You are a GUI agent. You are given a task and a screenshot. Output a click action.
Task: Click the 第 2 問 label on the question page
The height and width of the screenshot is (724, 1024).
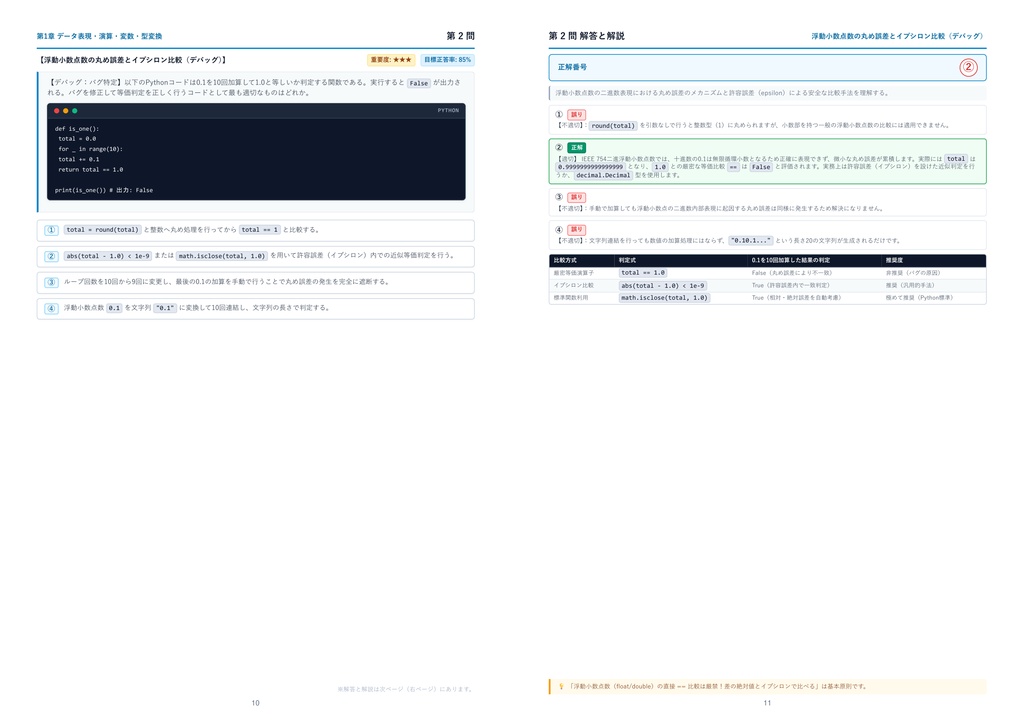coord(460,36)
